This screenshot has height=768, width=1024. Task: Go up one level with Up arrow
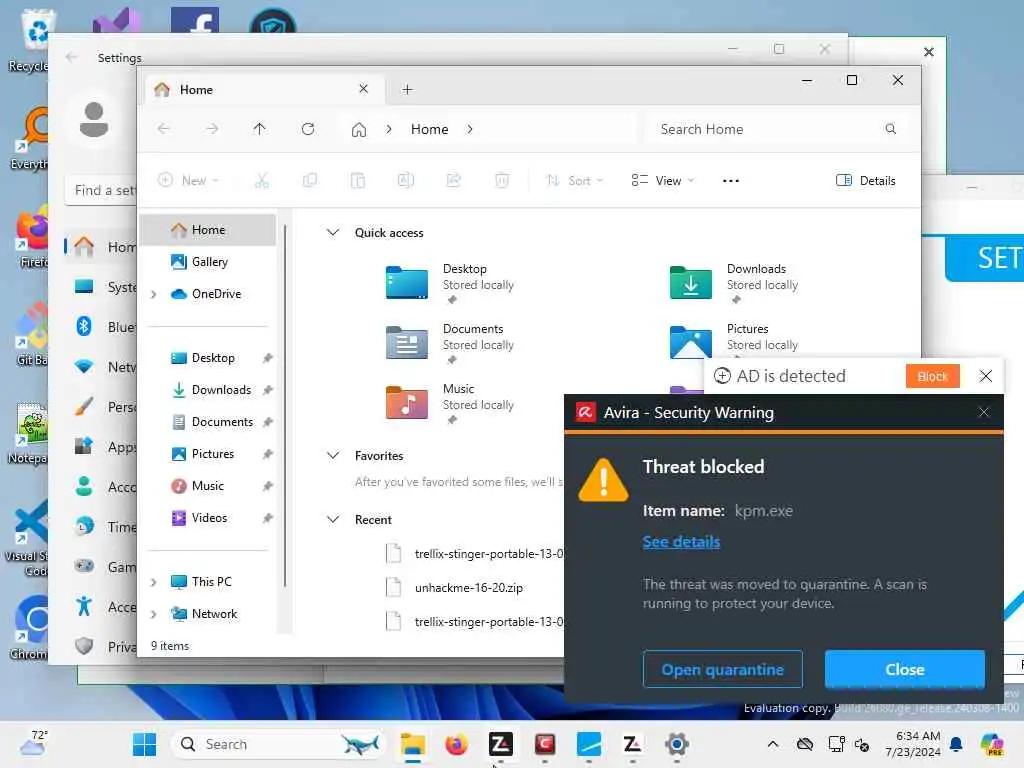coord(259,129)
